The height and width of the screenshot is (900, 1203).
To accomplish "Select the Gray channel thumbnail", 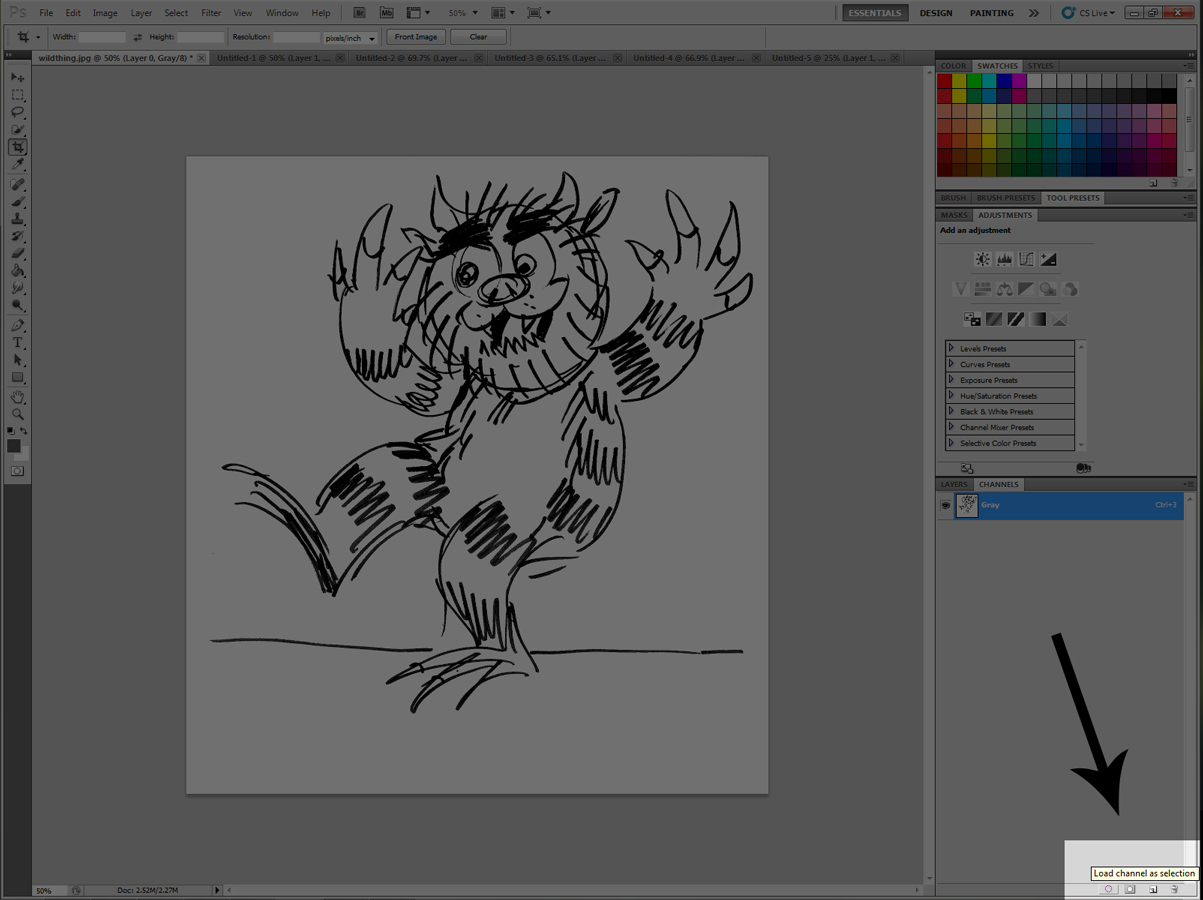I will click(967, 506).
